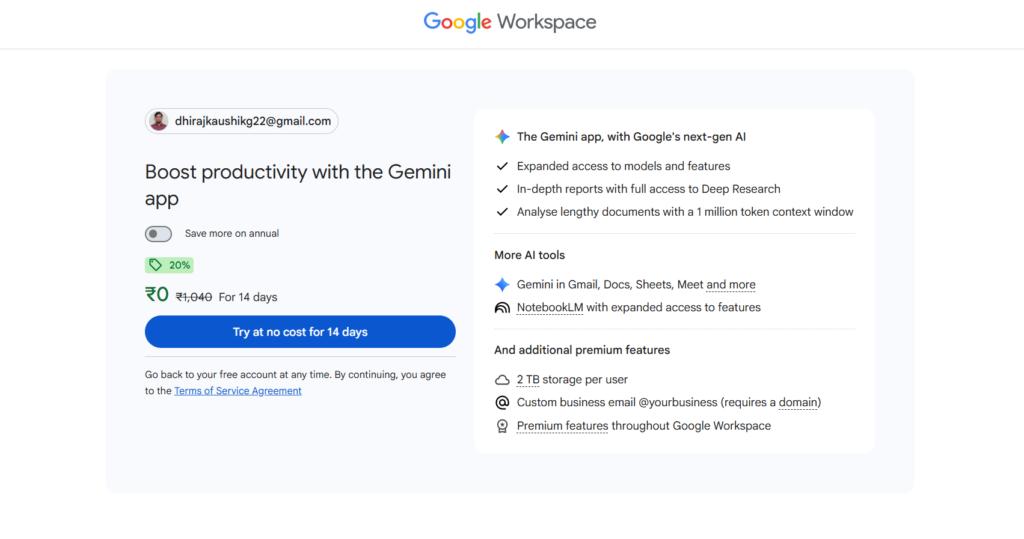
Task: Open the 2 TB storage link
Action: click(528, 380)
